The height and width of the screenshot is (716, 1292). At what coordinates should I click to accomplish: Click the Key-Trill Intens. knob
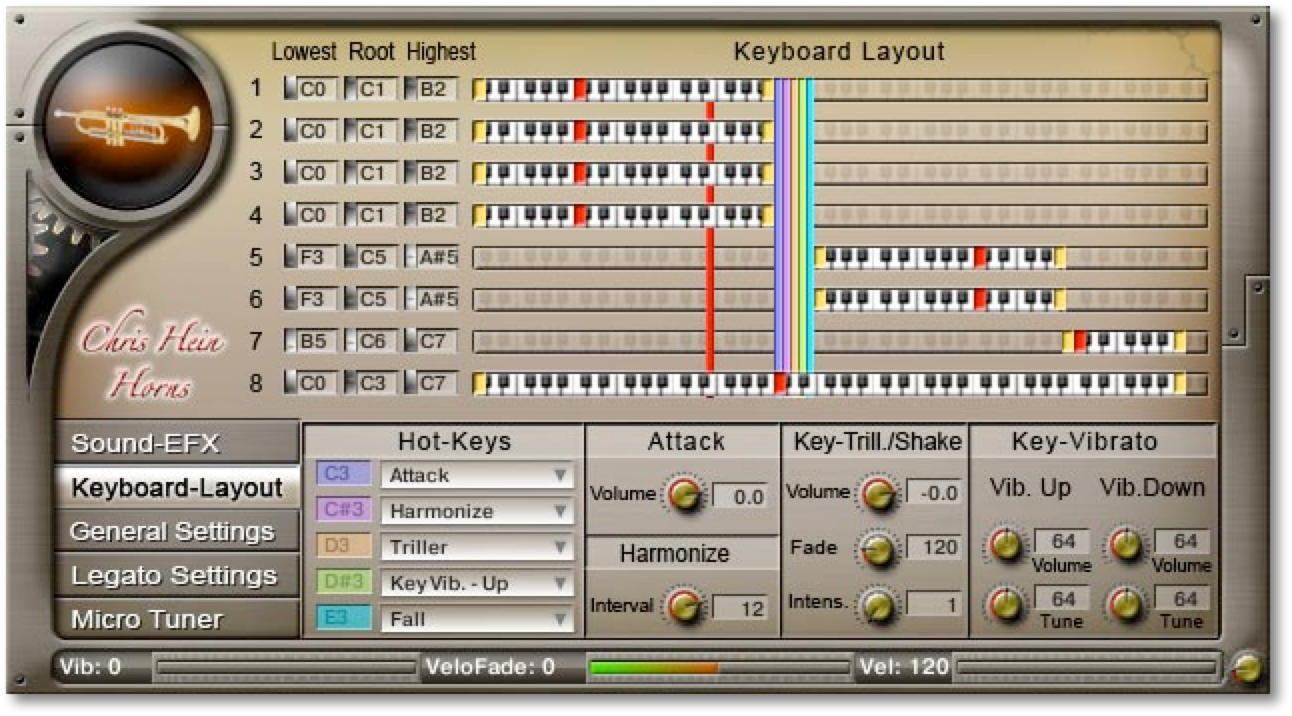pyautogui.click(x=878, y=604)
